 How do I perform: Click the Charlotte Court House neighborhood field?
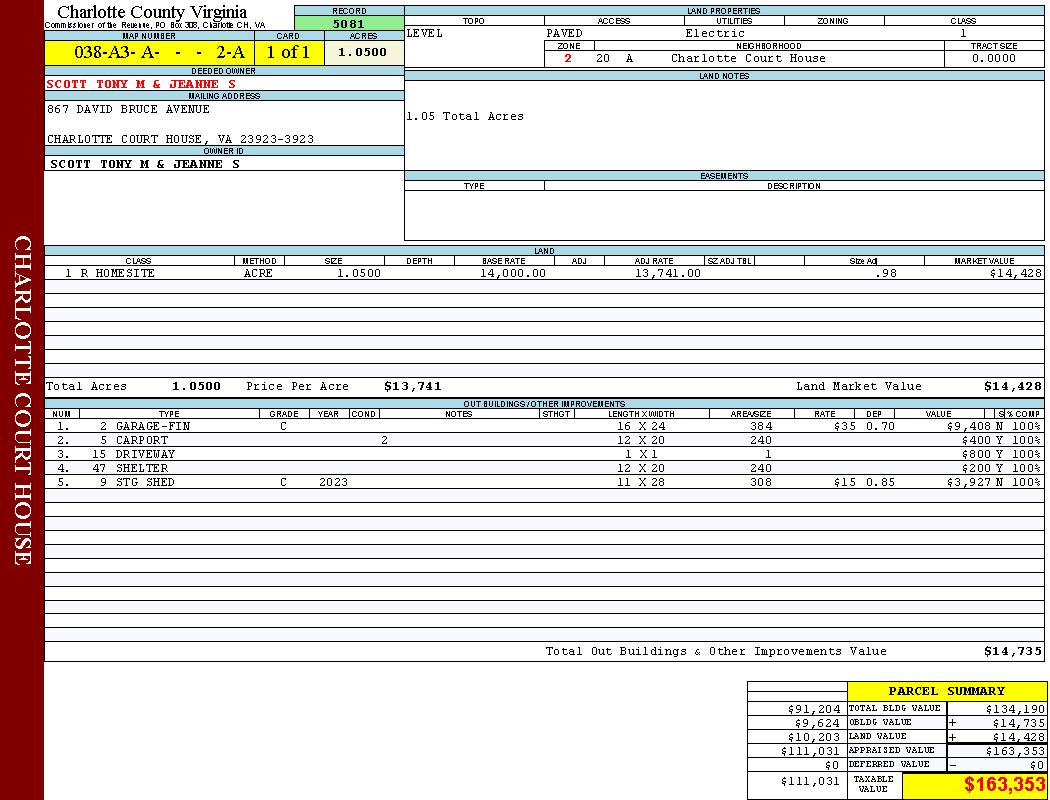coord(748,59)
